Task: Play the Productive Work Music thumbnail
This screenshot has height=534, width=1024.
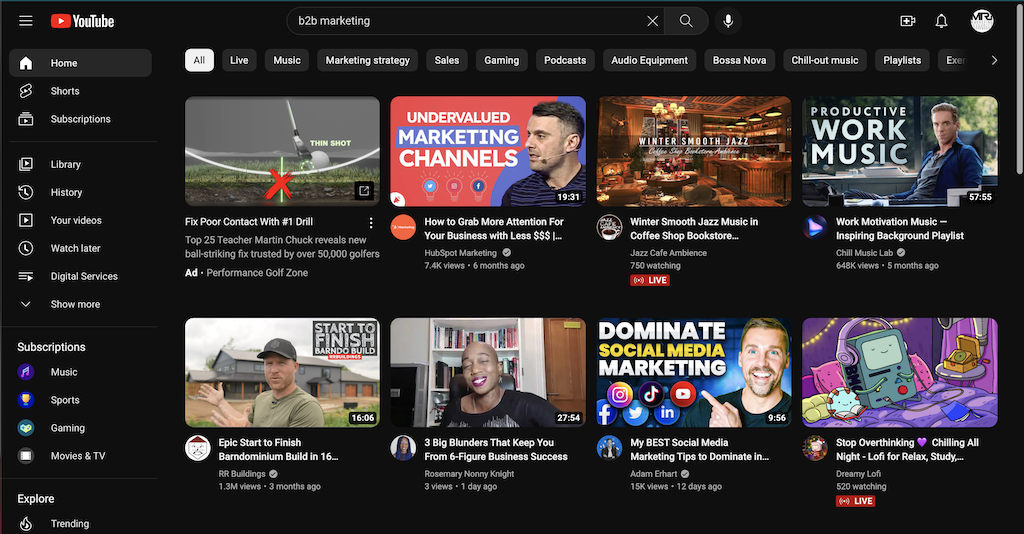Action: [x=900, y=151]
